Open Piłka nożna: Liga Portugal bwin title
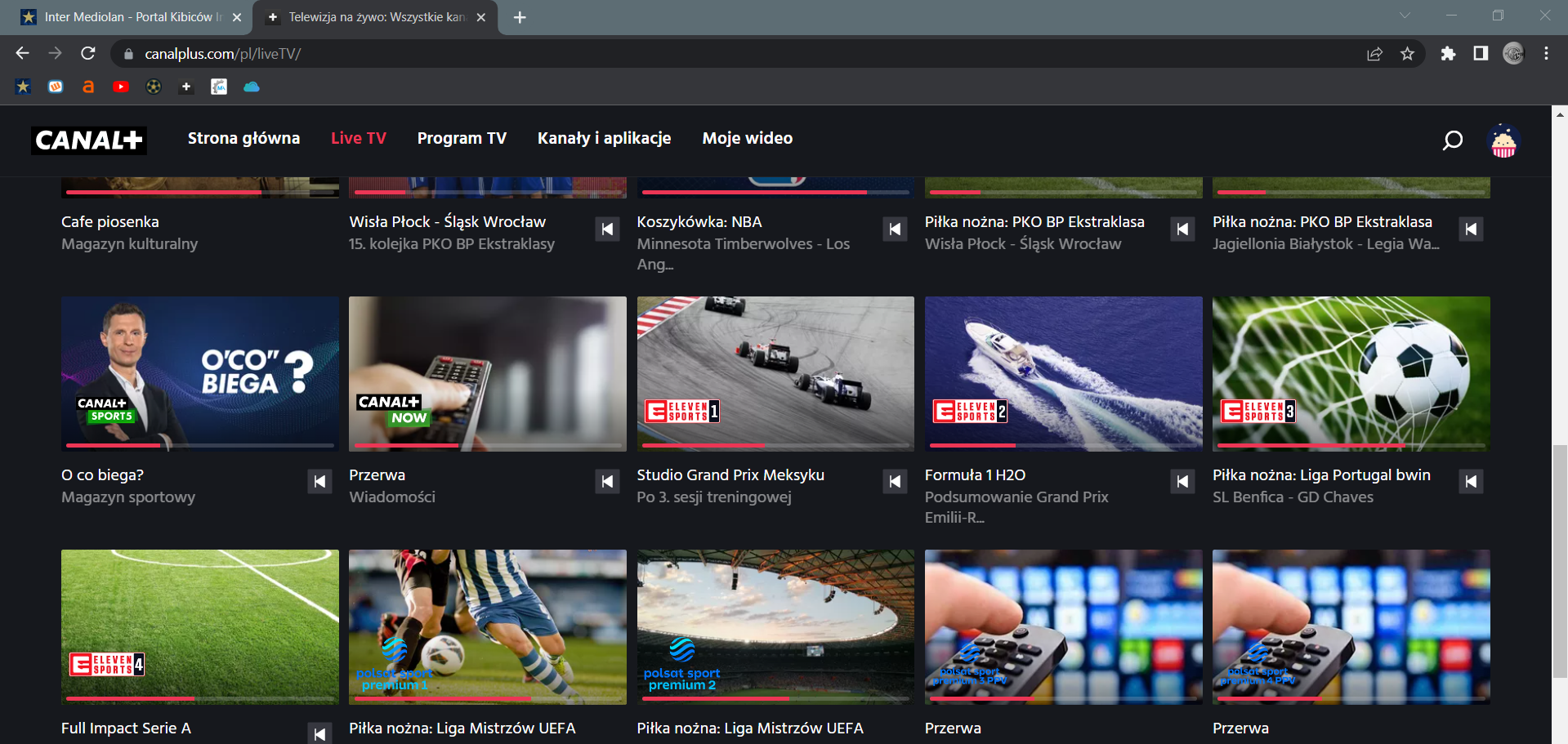1568x744 pixels. tap(1321, 474)
